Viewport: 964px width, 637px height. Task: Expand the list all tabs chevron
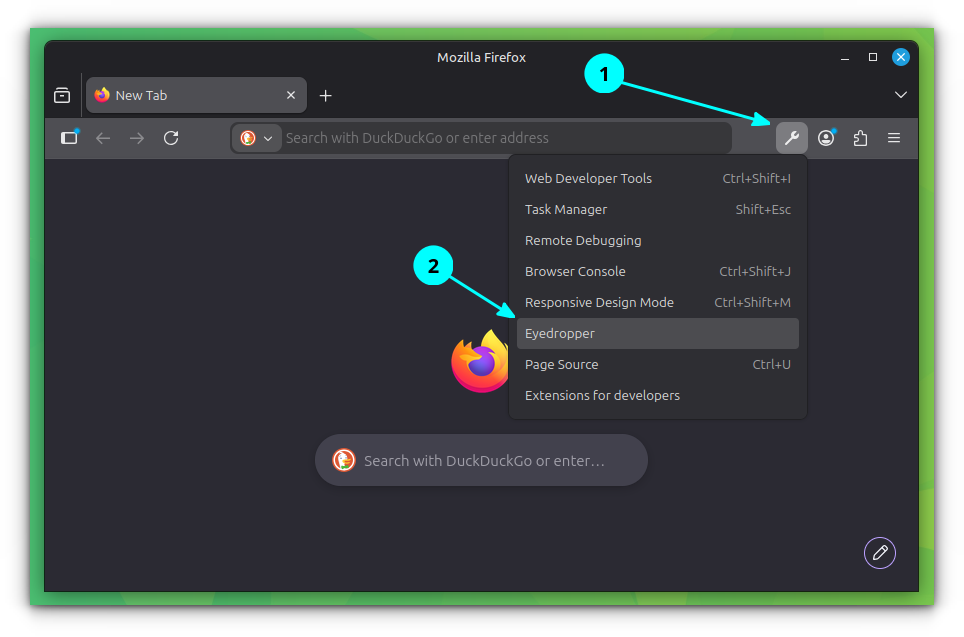(x=901, y=95)
